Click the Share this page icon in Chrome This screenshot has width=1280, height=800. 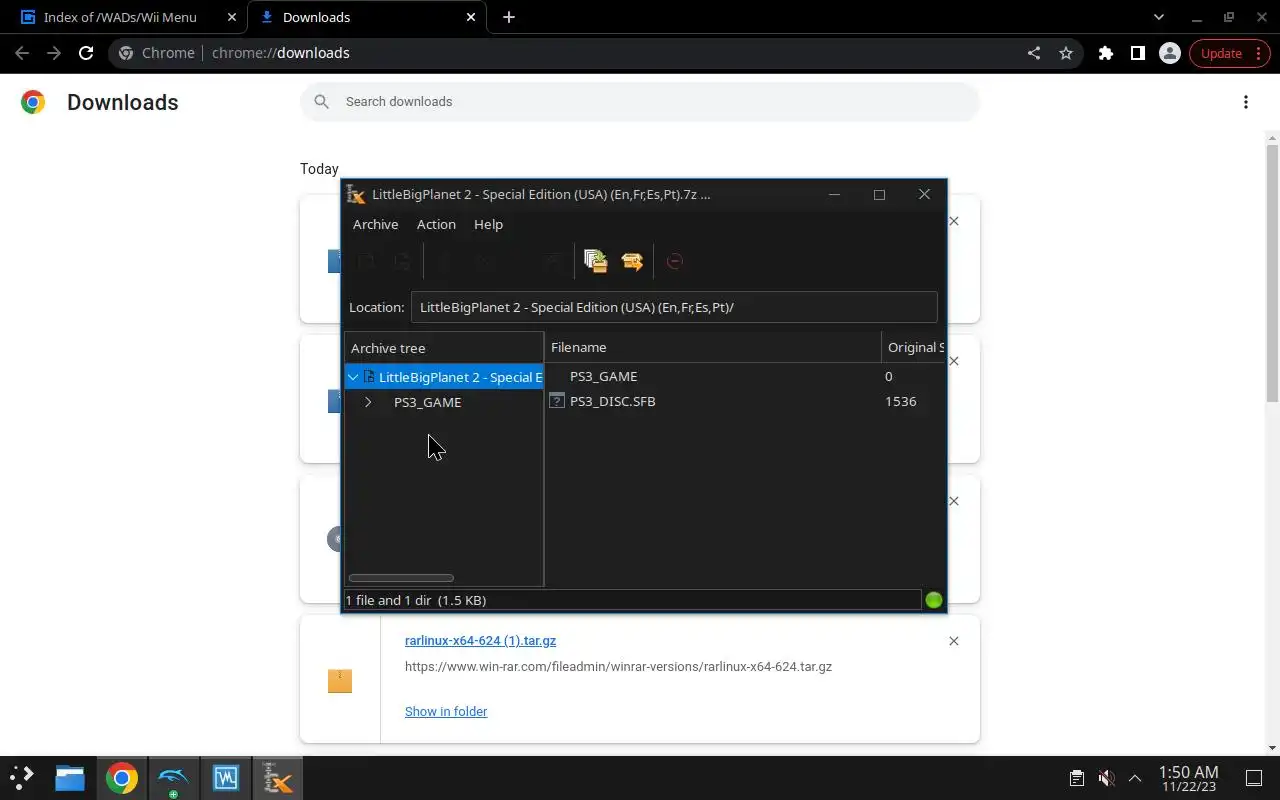1034,53
